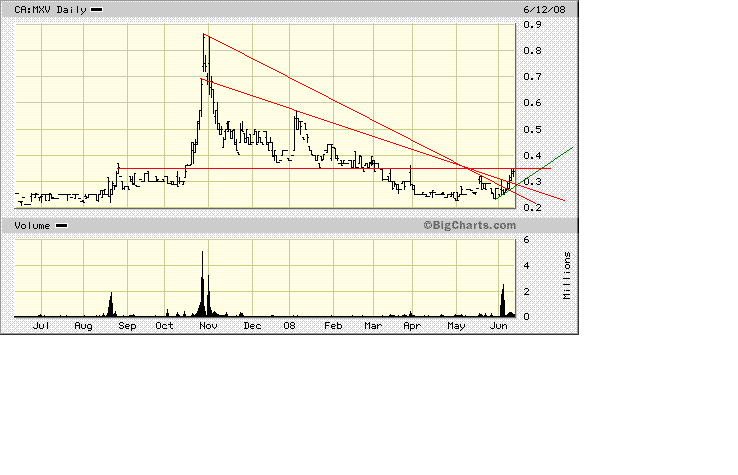Click the 0 volume axis label
The image size is (738, 475).
527,317
